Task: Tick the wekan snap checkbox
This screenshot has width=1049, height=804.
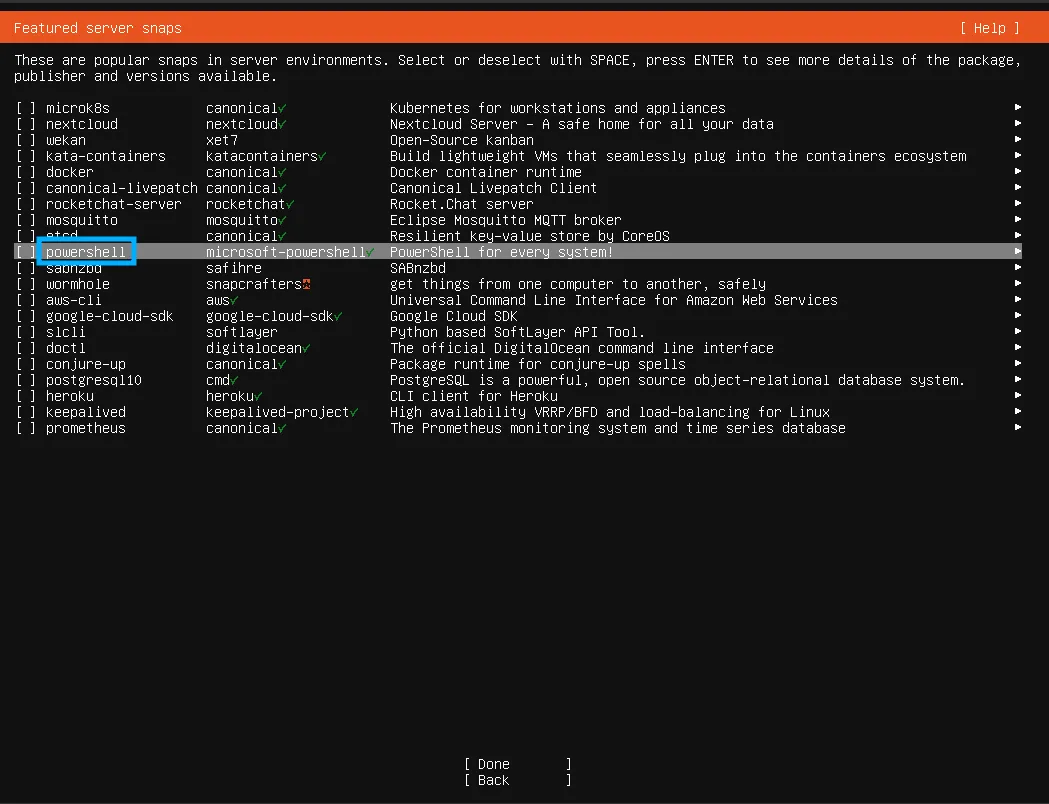Action: click(x=25, y=140)
